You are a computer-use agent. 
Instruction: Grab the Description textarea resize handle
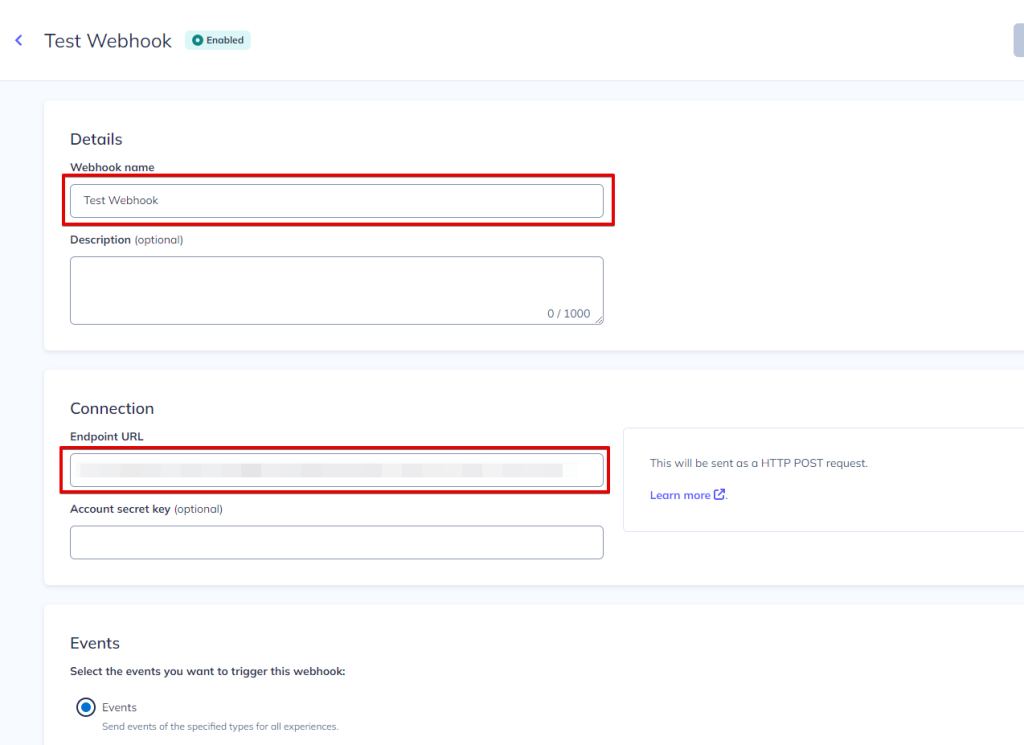(x=598, y=319)
